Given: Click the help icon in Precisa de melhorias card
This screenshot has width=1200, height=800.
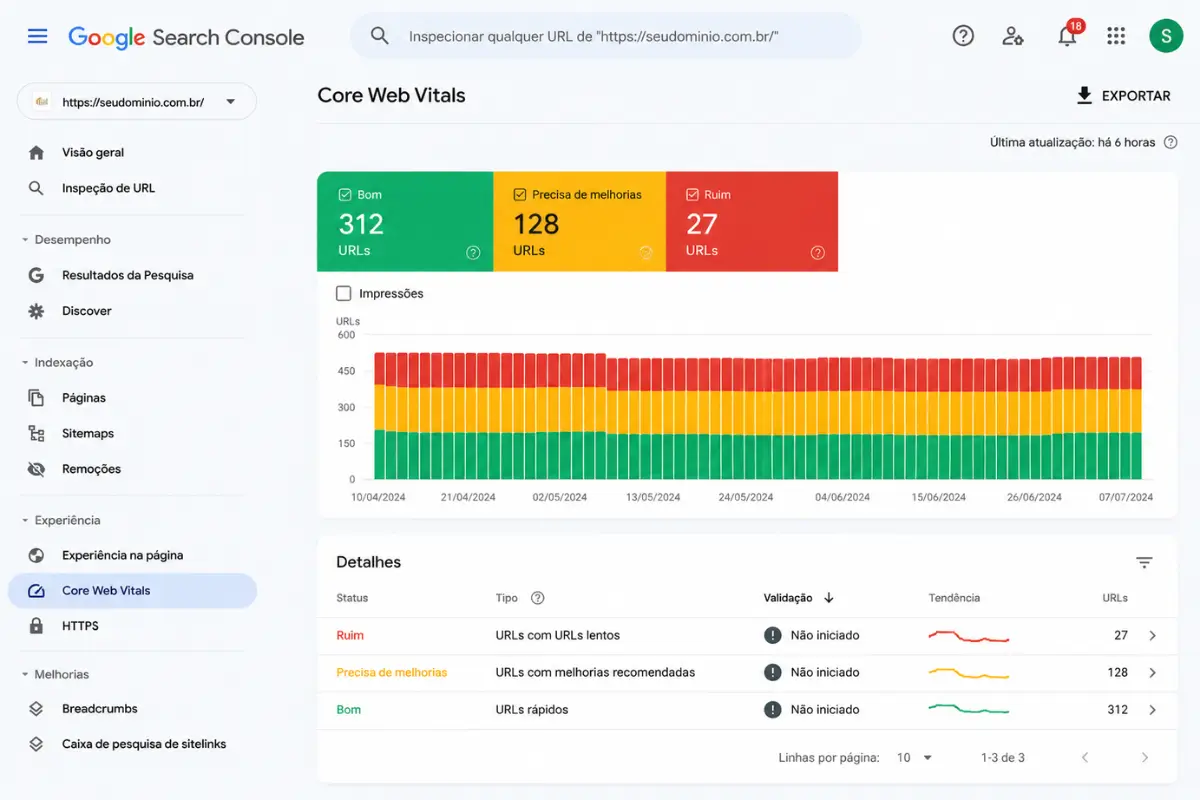Looking at the screenshot, I should (x=645, y=253).
